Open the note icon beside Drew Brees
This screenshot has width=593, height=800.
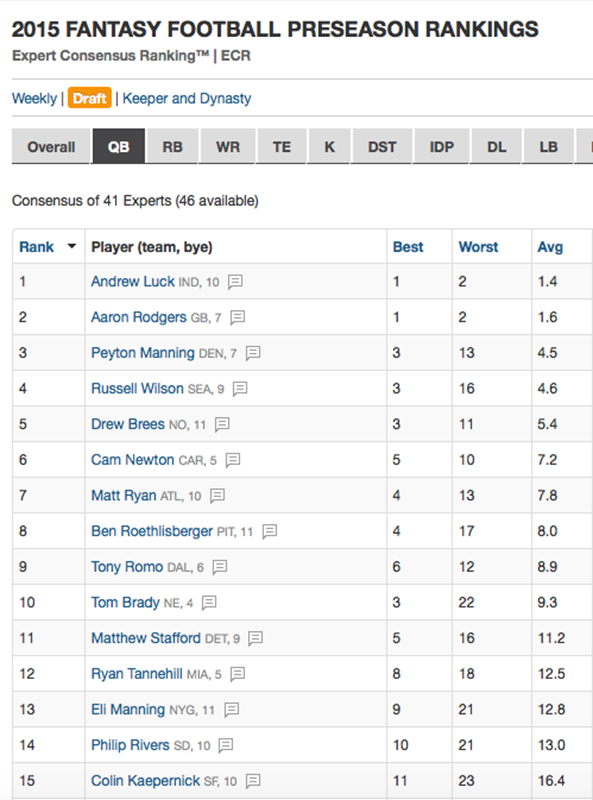point(222,424)
